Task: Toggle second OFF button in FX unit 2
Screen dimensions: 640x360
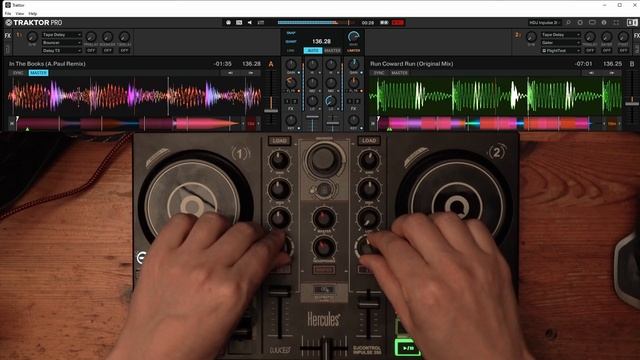Action: [x=607, y=50]
